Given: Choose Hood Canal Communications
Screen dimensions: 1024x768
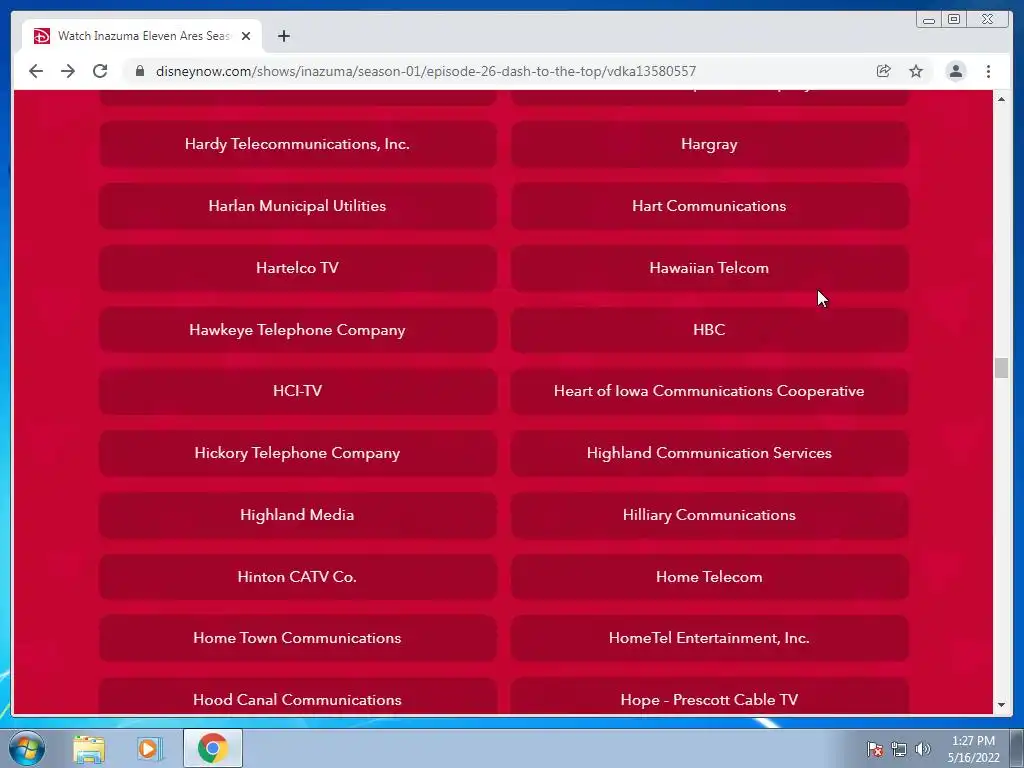Looking at the screenshot, I should tap(297, 697).
